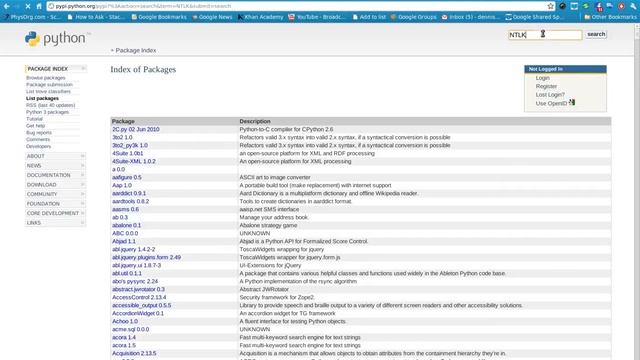Open RSS (last 40 updates) link
Screen dimensions: 640x360
point(50,105)
